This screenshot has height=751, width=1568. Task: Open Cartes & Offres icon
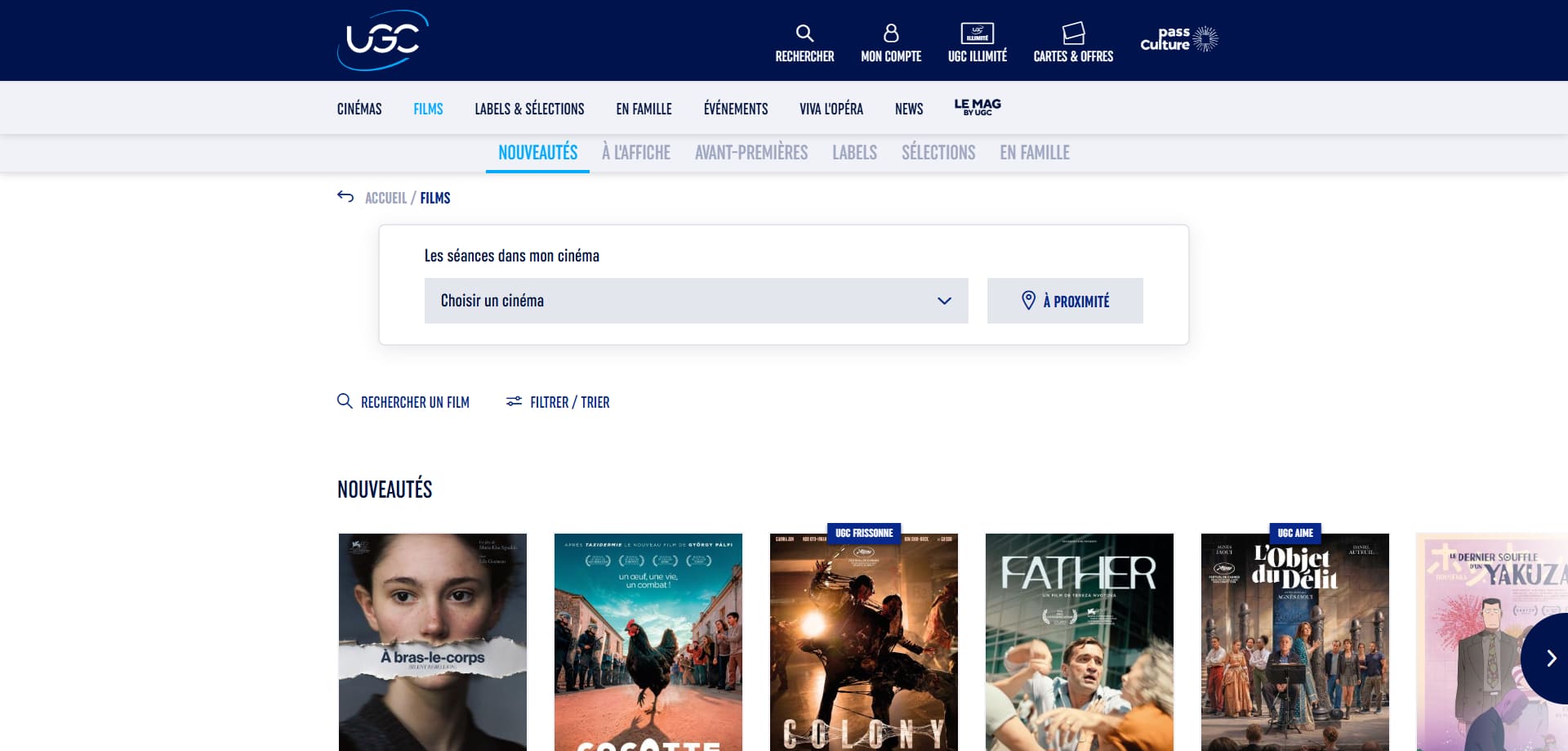1073,34
